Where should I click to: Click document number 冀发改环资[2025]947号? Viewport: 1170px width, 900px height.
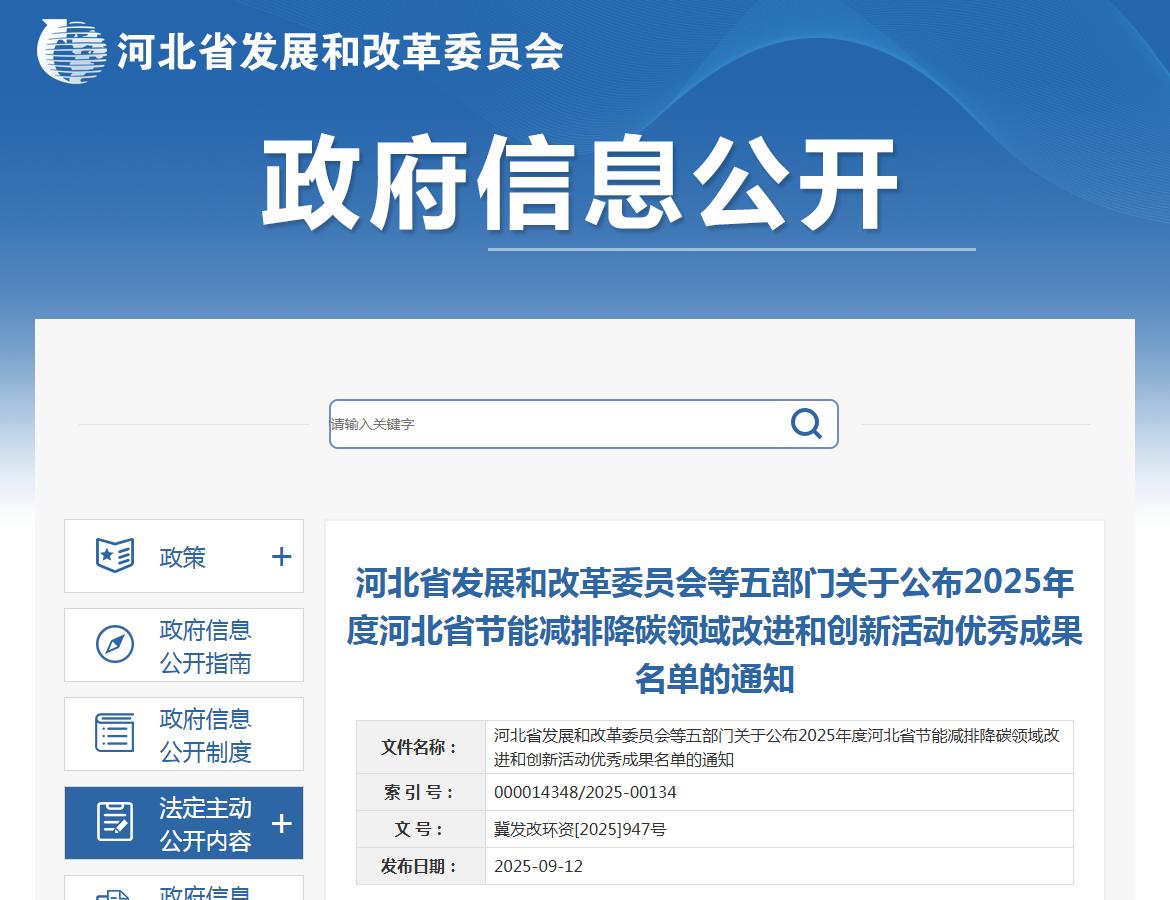580,829
